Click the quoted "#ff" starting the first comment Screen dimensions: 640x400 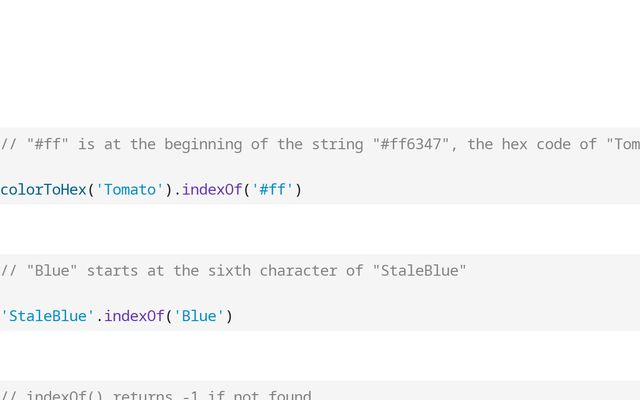click(47, 144)
